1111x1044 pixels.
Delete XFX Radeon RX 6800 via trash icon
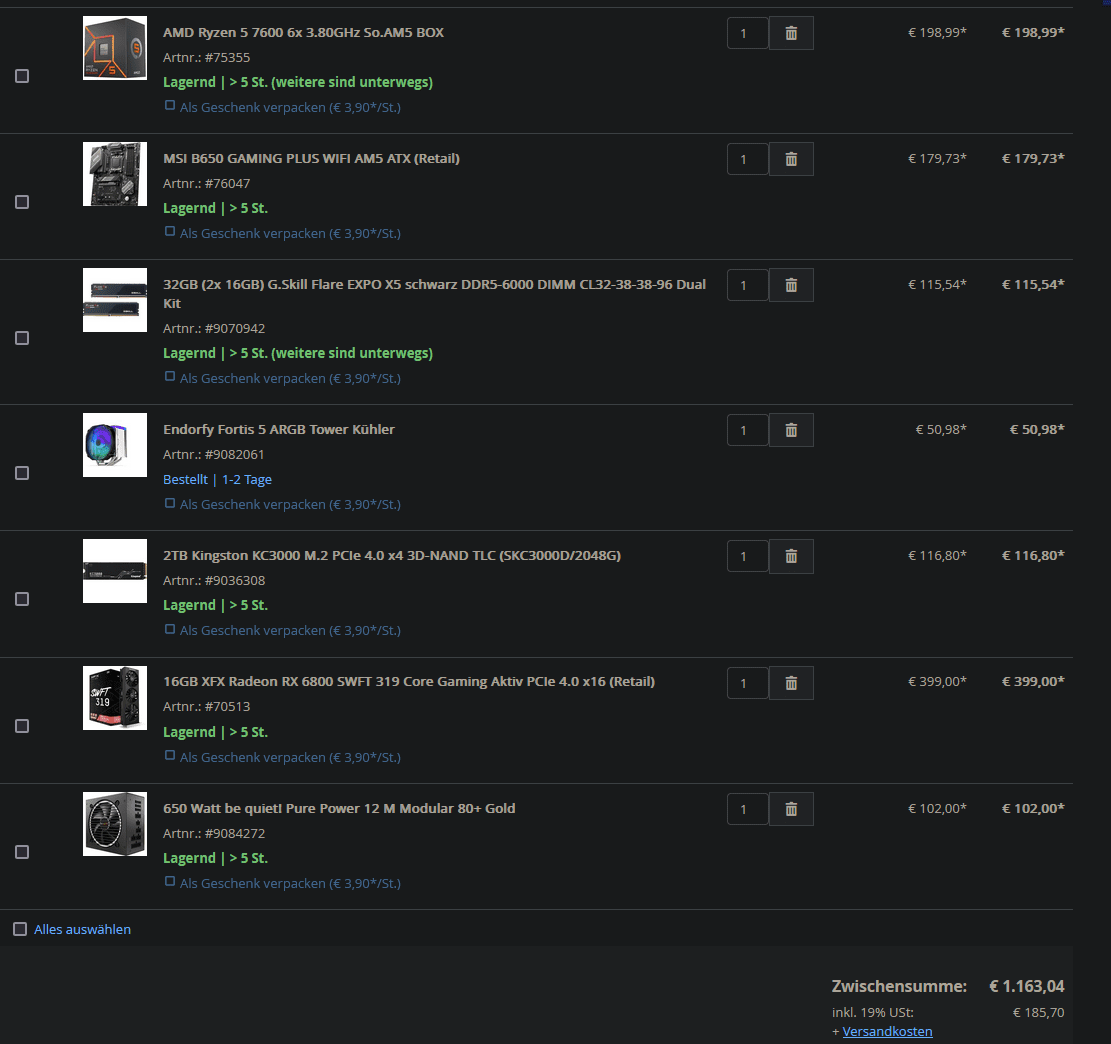791,683
